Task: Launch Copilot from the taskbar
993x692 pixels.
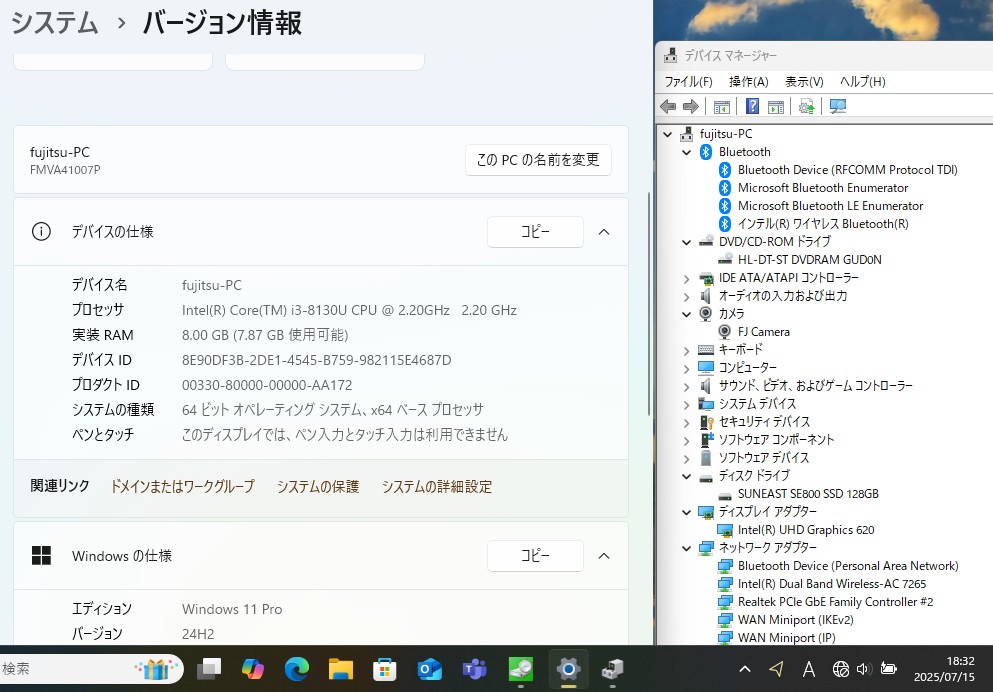Action: coord(253,669)
